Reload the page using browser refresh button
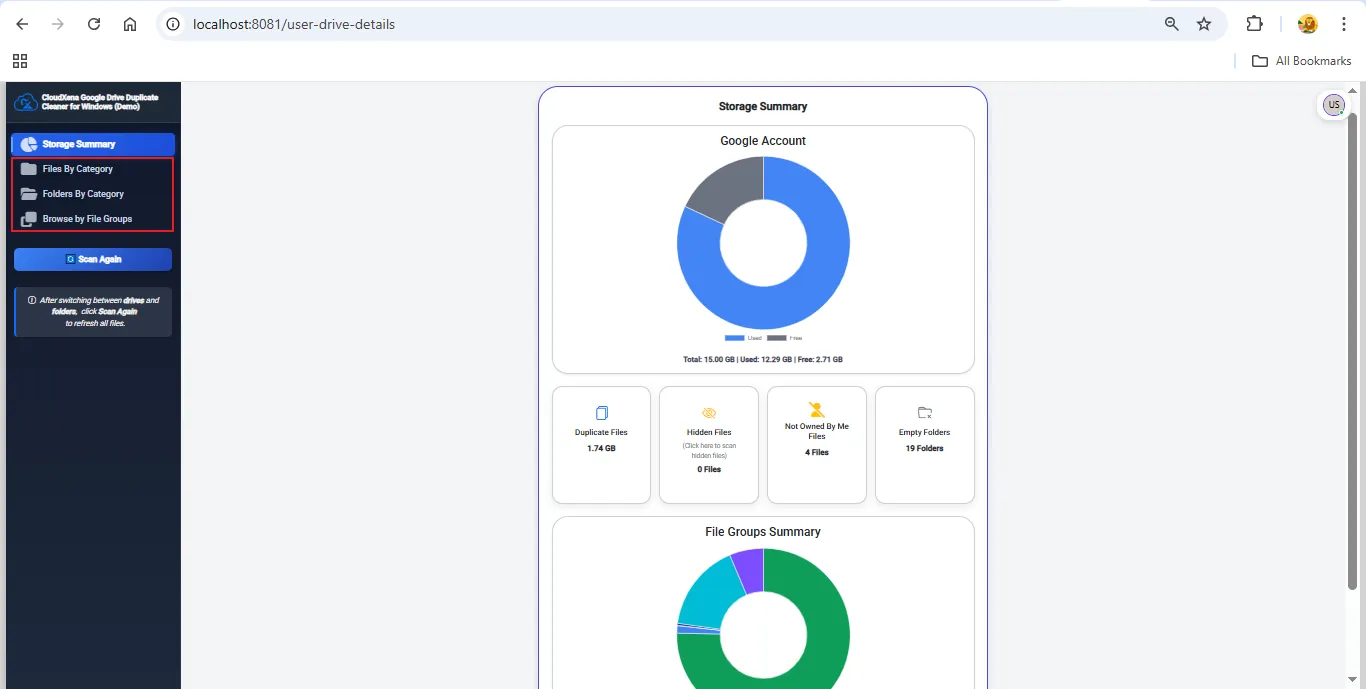This screenshot has height=689, width=1366. click(x=94, y=24)
